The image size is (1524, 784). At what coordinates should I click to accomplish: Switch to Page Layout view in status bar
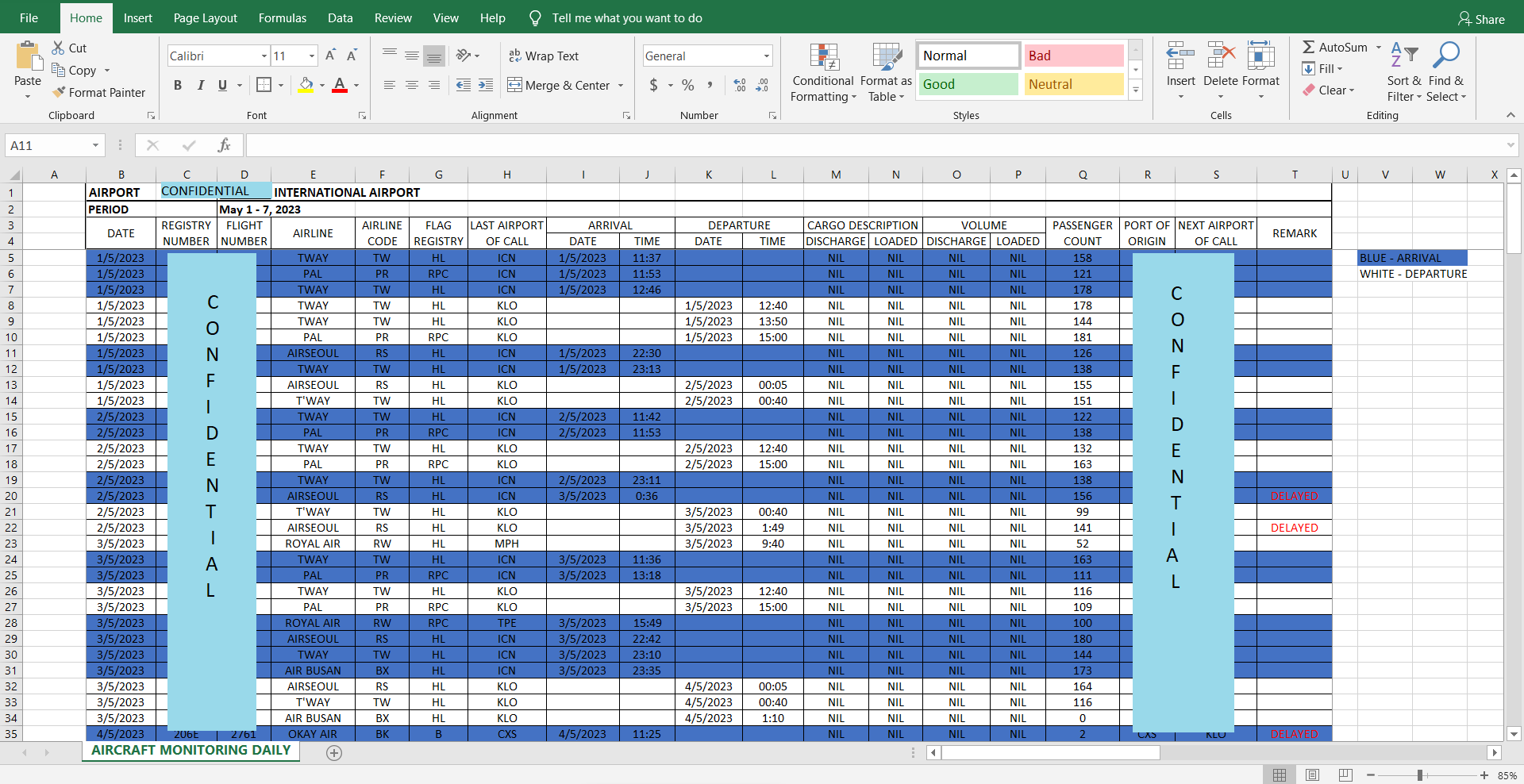(1313, 775)
